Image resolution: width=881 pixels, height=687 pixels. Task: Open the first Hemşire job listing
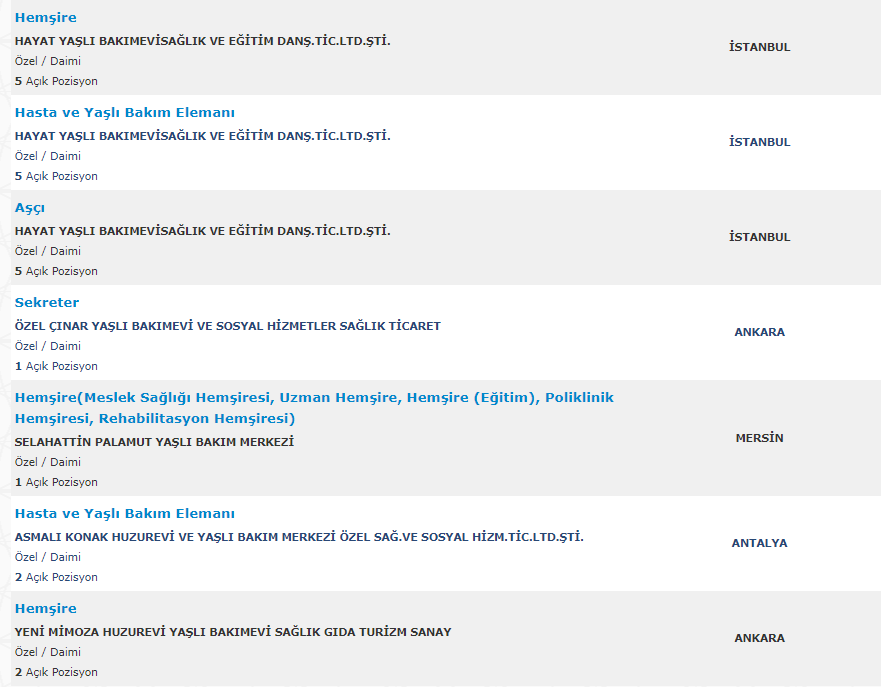[46, 17]
